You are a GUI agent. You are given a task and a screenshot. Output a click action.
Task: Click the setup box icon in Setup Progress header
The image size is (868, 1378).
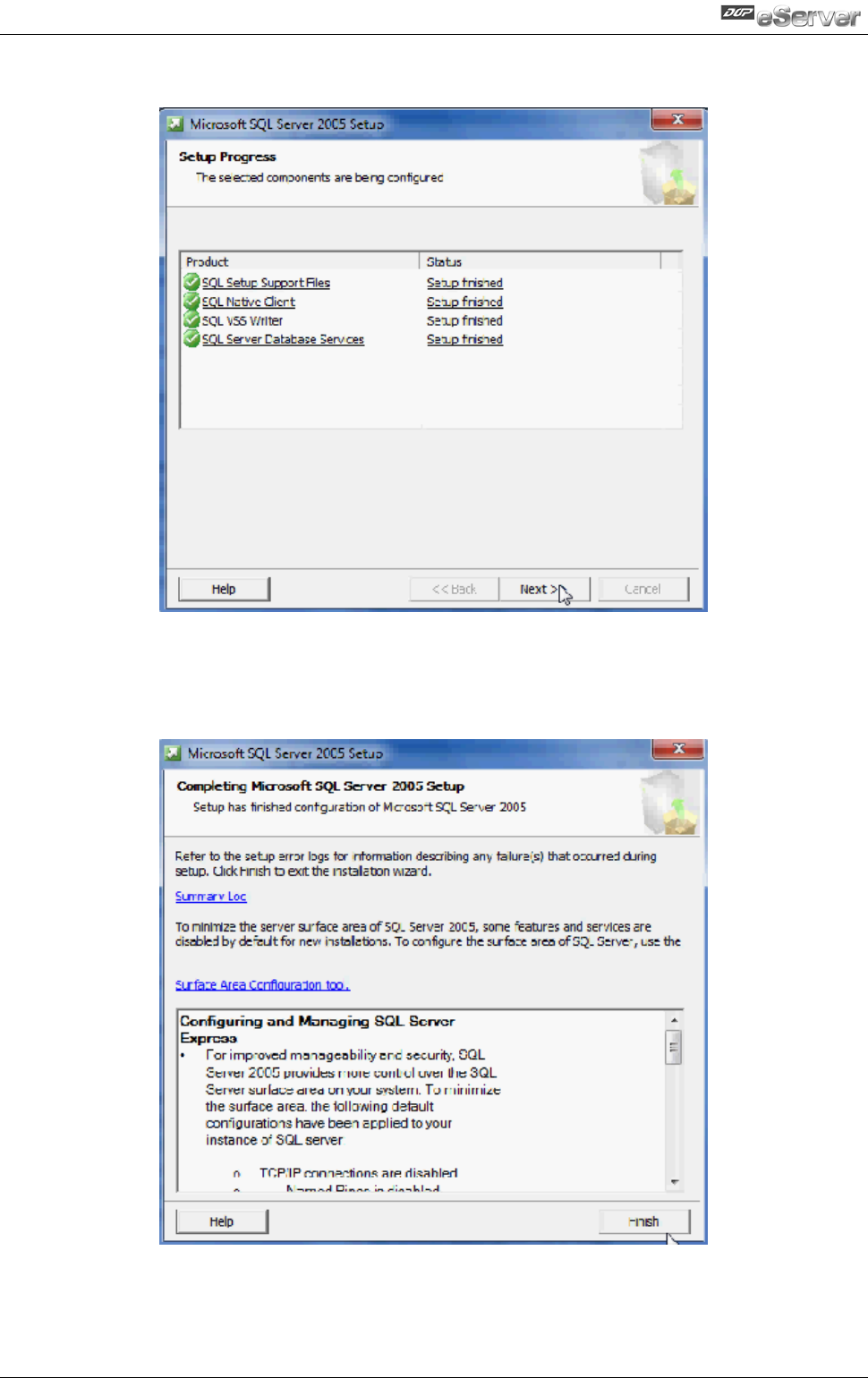tap(669, 174)
